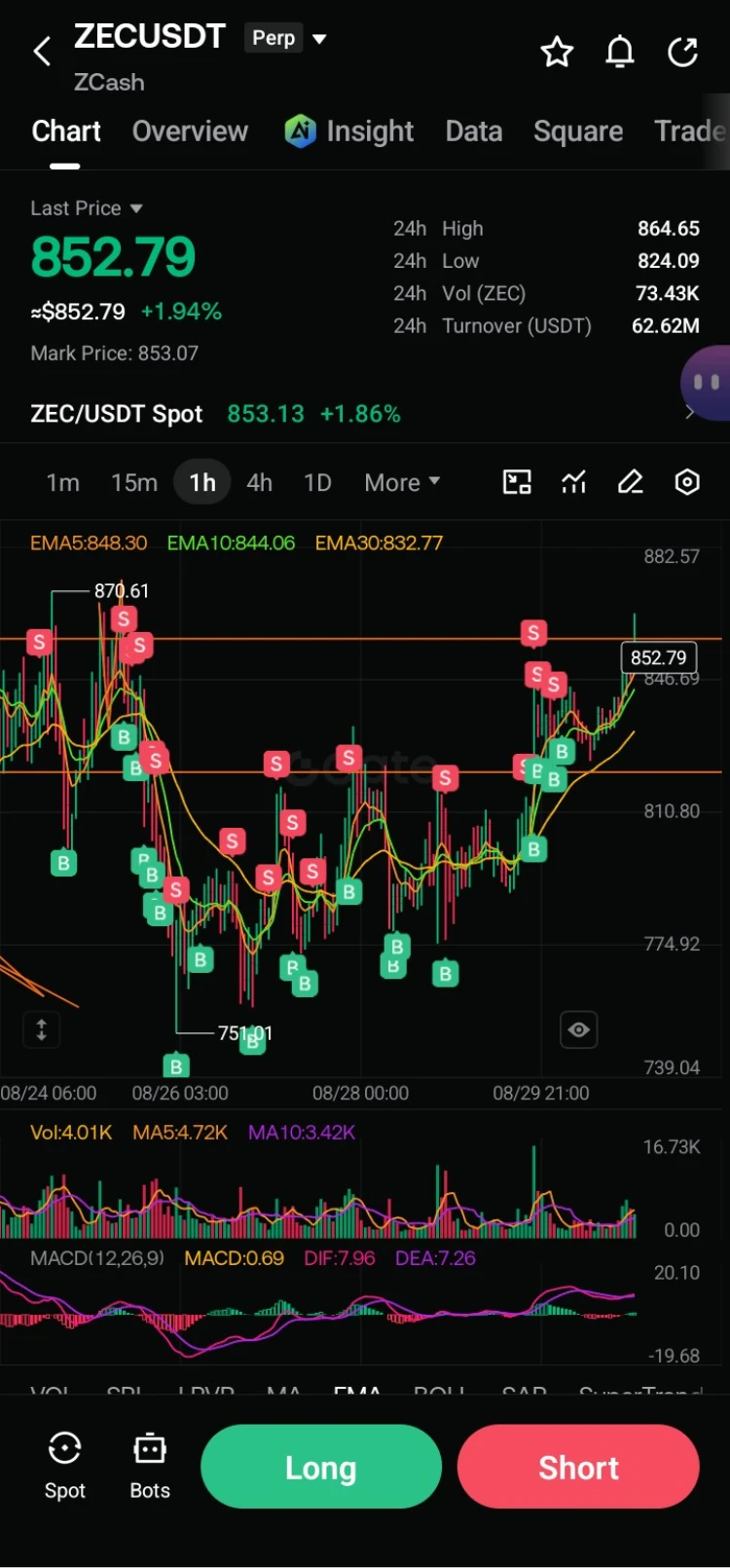This screenshot has height=1568, width=730.
Task: Tap the large 852.79 last price
Action: tap(113, 258)
